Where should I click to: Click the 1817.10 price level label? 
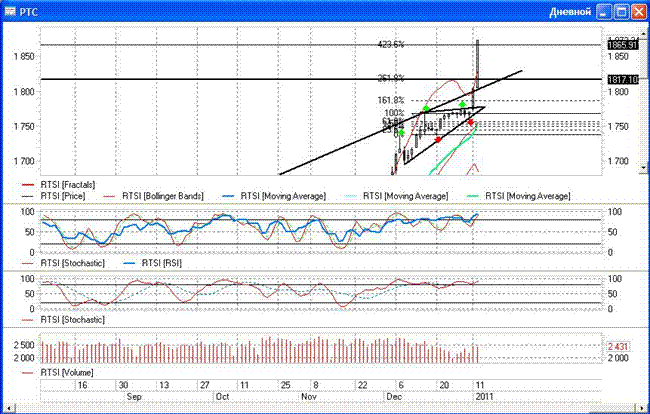(623, 79)
